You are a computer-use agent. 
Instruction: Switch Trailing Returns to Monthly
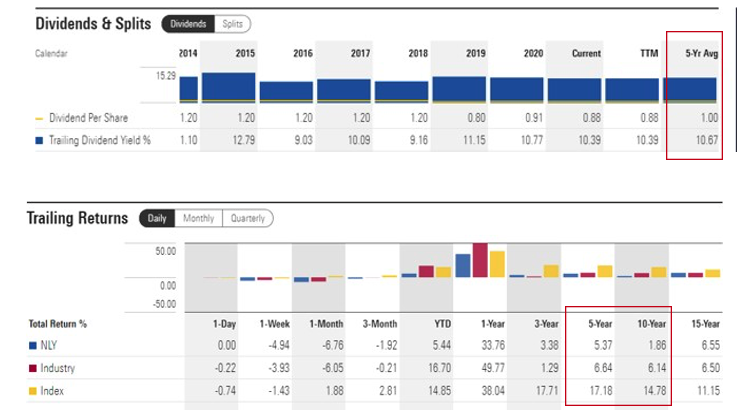point(198,218)
